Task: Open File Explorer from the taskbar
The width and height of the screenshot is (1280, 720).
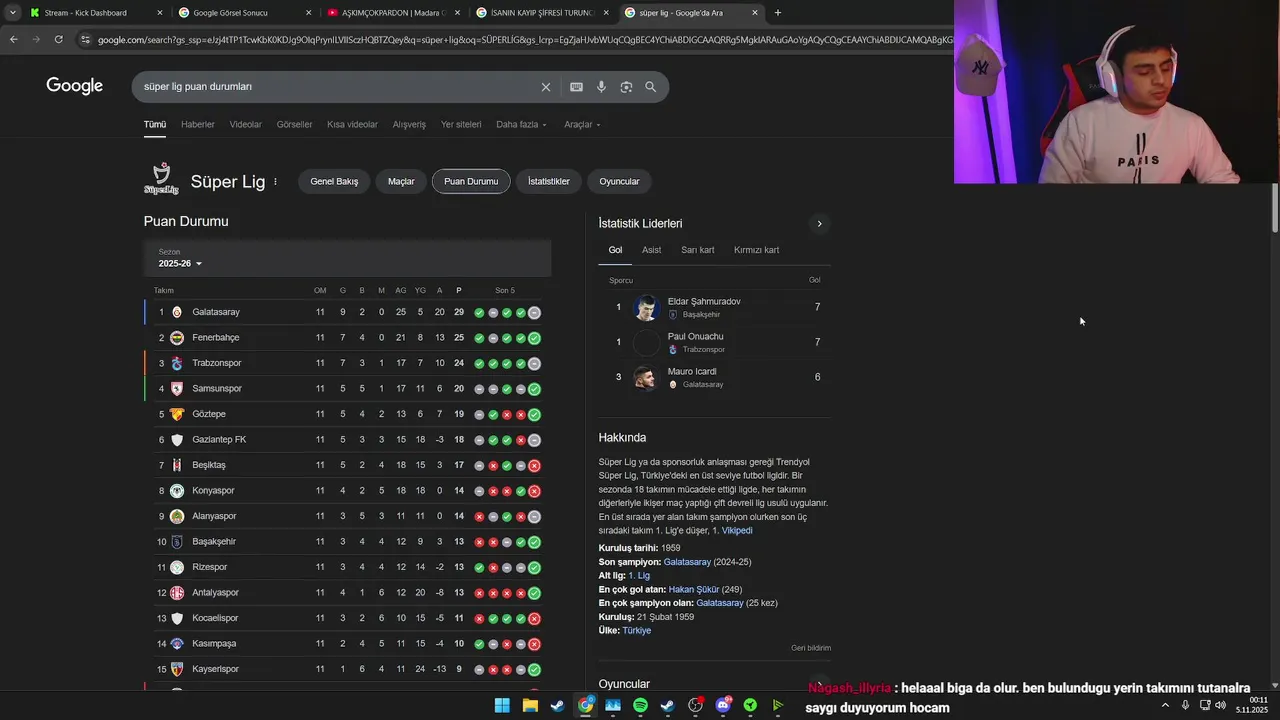Action: (530, 706)
